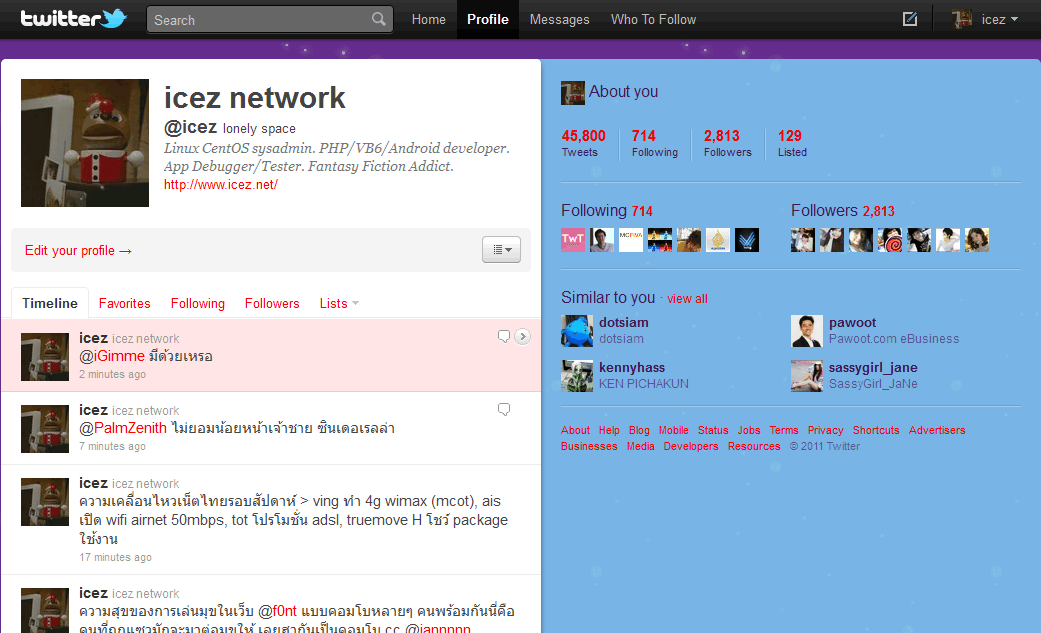1041x633 pixels.
Task: Open Who To Follow
Action: [653, 19]
